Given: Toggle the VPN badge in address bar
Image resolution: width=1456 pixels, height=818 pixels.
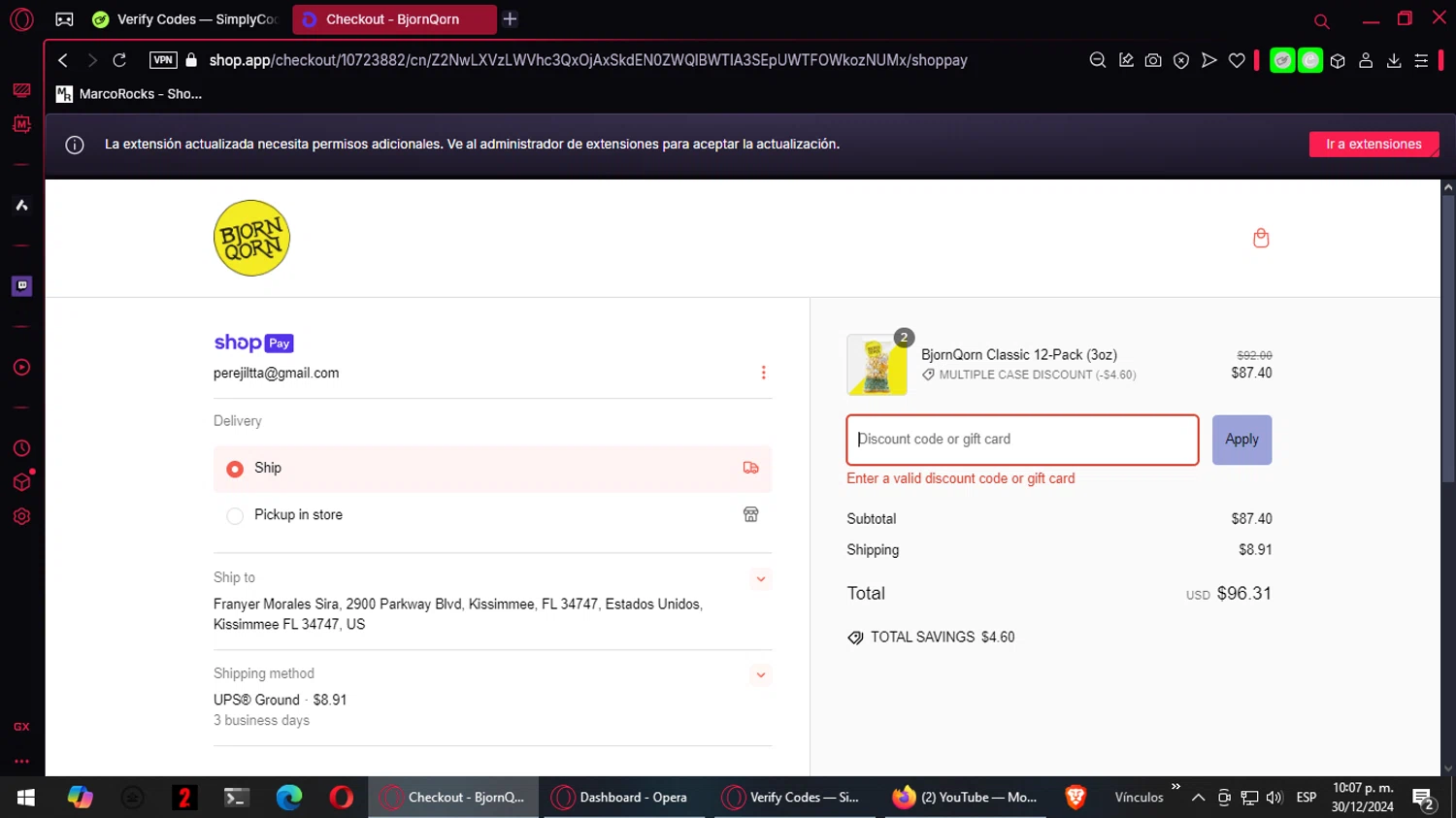Looking at the screenshot, I should (163, 60).
